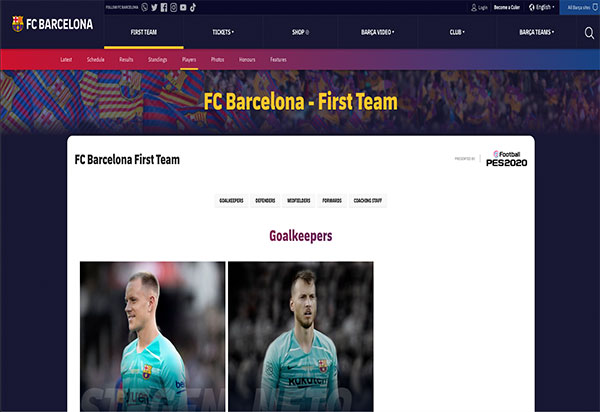Viewport: 600px width, 412px height.
Task: Expand the Barça Video menu dropdown
Action: (377, 32)
